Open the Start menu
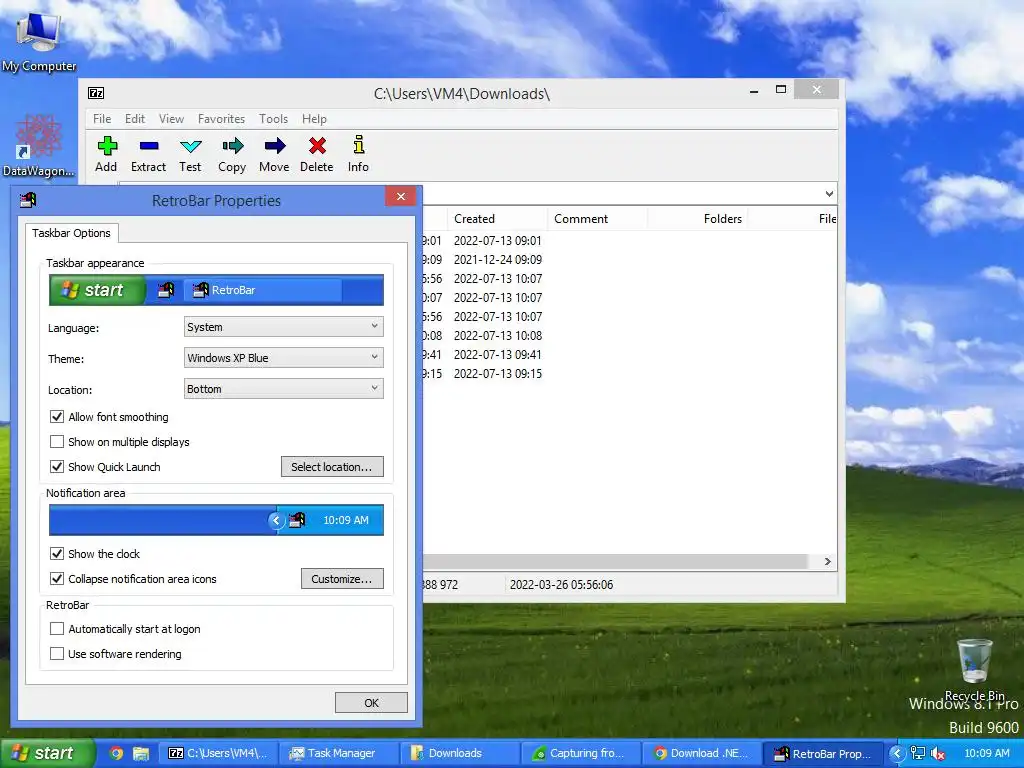This screenshot has height=768, width=1024. pyautogui.click(x=46, y=753)
